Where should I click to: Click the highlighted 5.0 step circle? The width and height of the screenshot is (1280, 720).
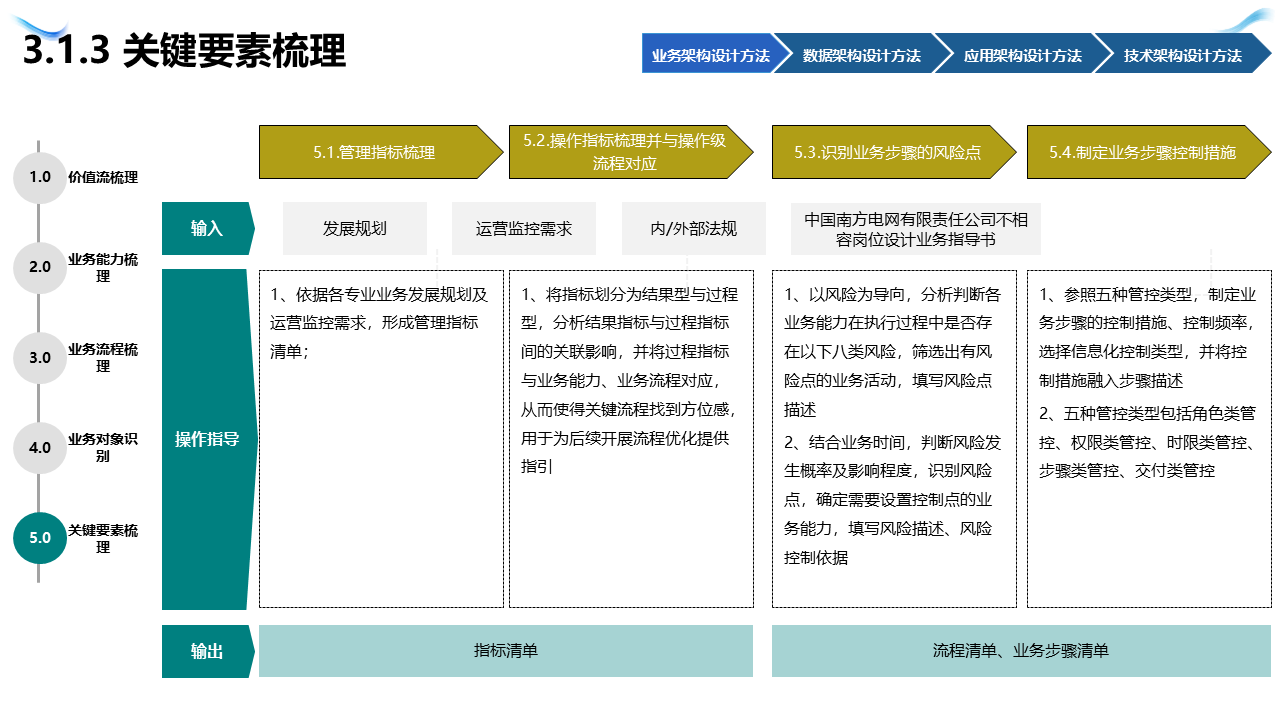[39, 538]
